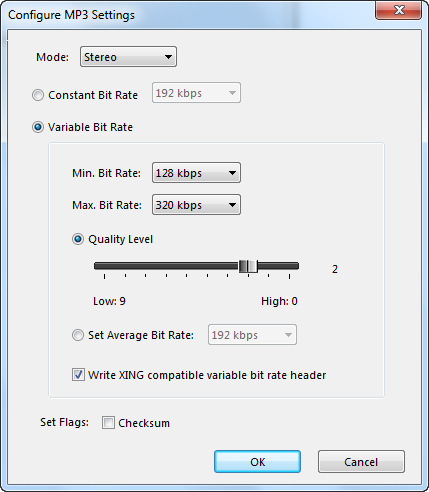Expand the Min. Bit Rate dropdown
This screenshot has height=492, width=429.
(x=196, y=173)
